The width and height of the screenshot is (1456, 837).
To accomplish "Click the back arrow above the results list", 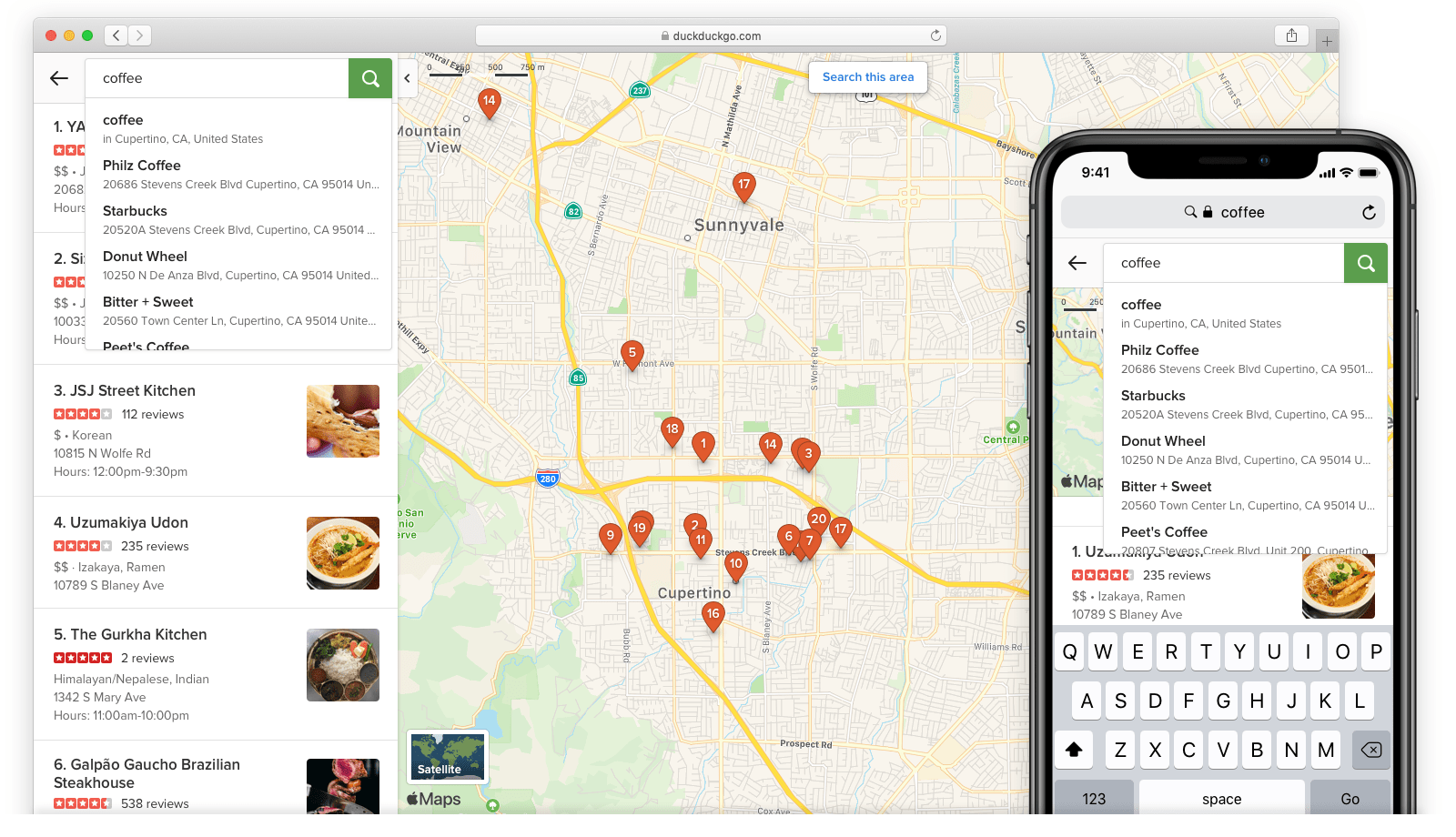I will 58,78.
